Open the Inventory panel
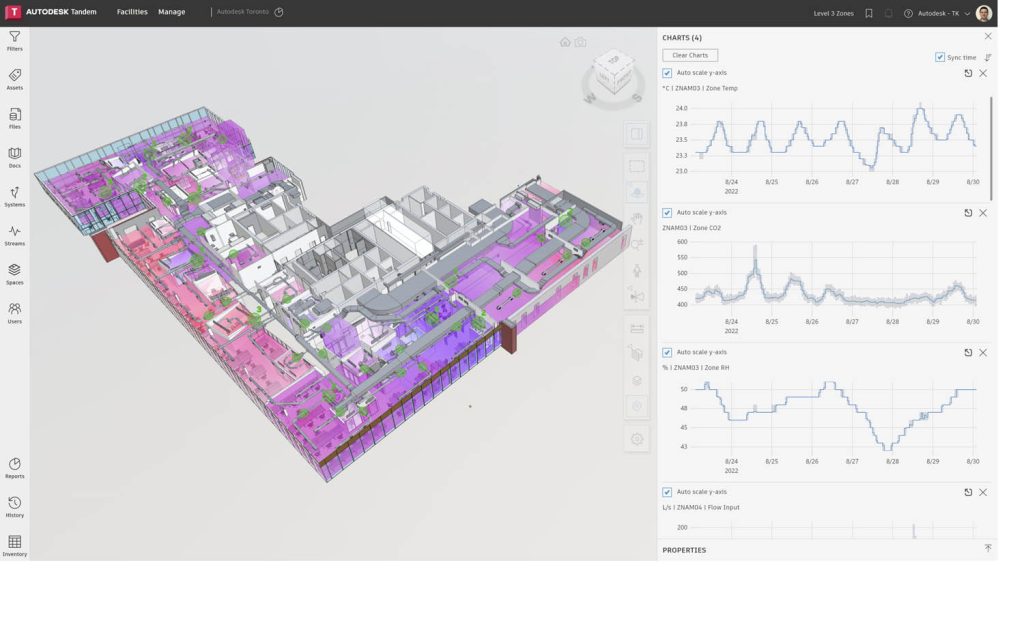Screen dimensions: 1024x634 (14, 545)
